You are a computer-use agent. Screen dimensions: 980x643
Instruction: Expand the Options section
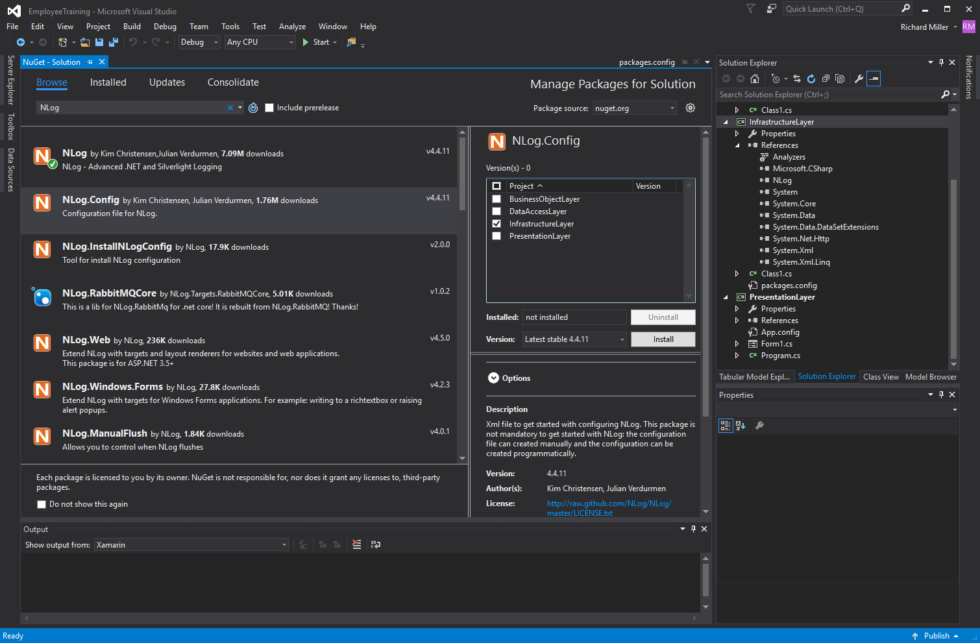(493, 378)
